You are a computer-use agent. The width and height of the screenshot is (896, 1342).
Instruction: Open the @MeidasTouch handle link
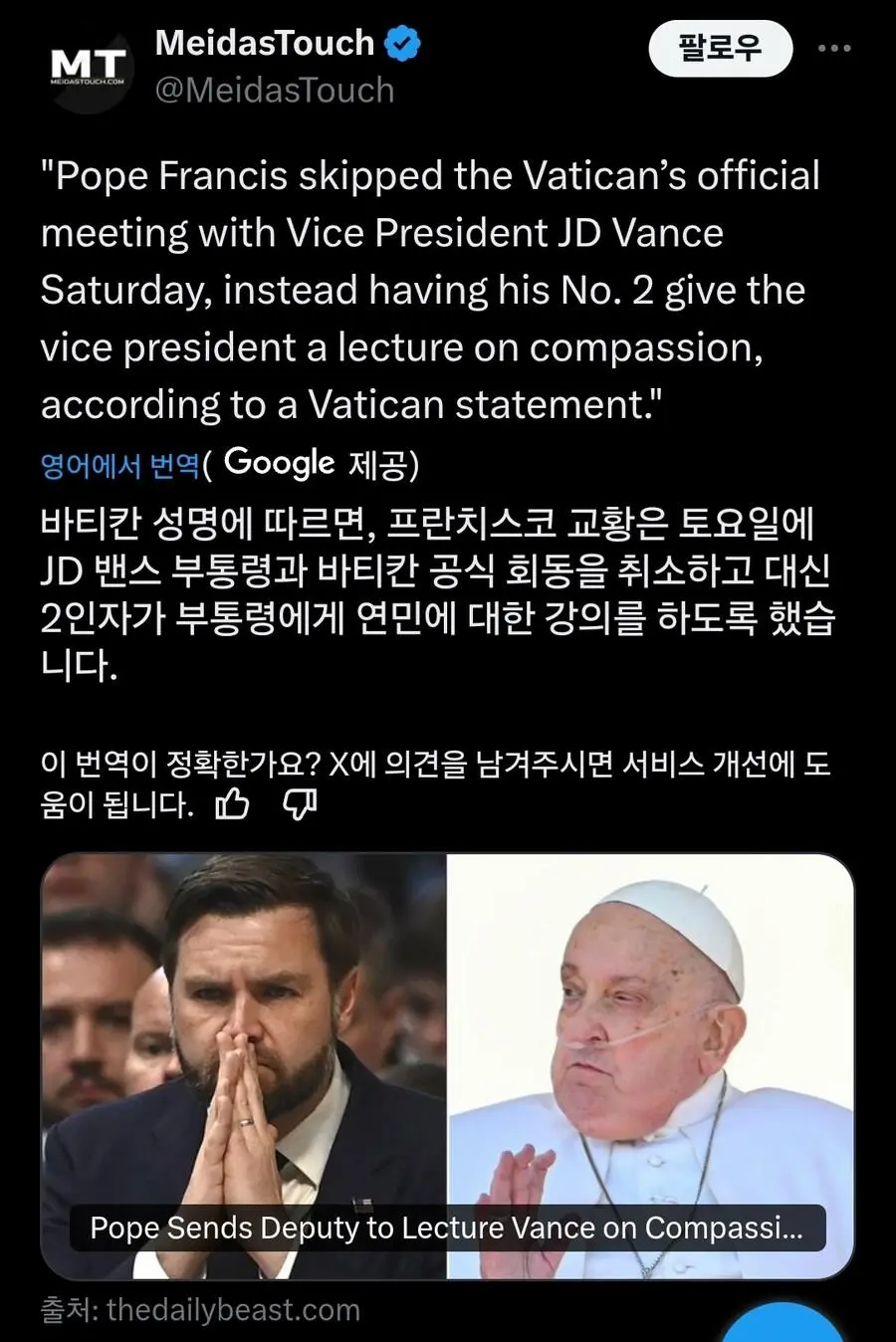[x=275, y=91]
